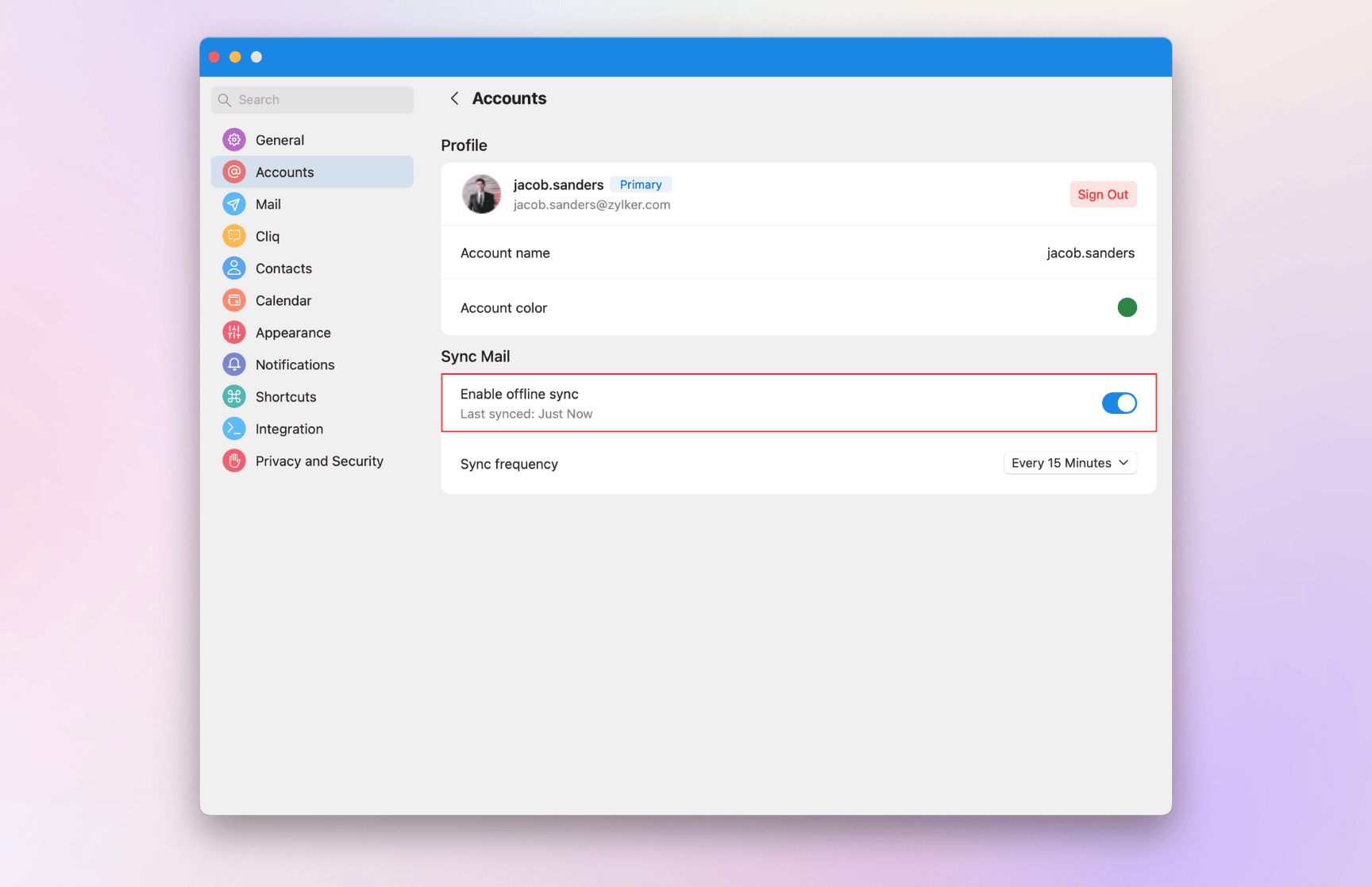Viewport: 1372px width, 887px height.
Task: Click the General gear icon
Action: (x=234, y=140)
